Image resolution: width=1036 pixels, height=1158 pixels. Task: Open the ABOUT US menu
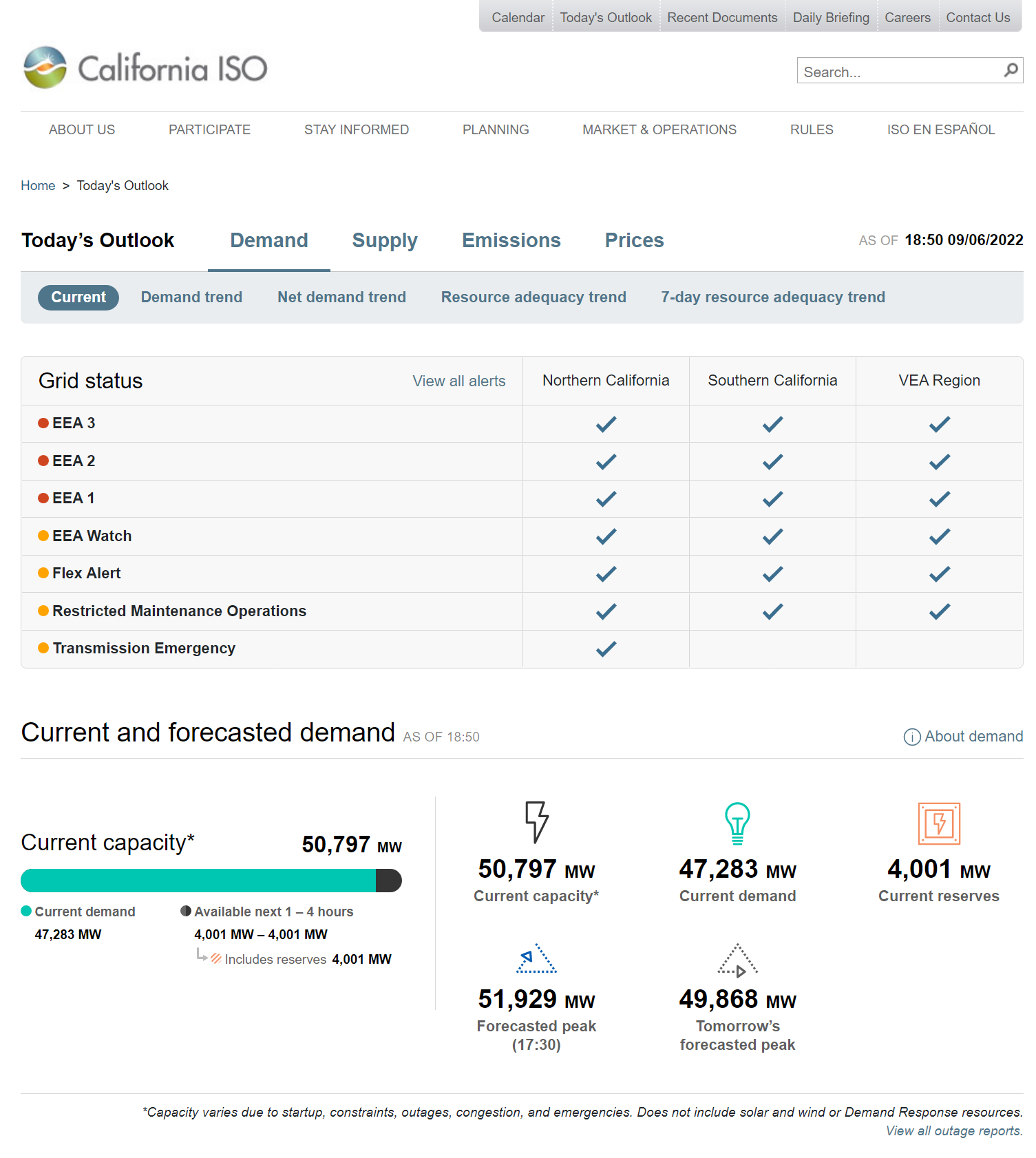[82, 129]
